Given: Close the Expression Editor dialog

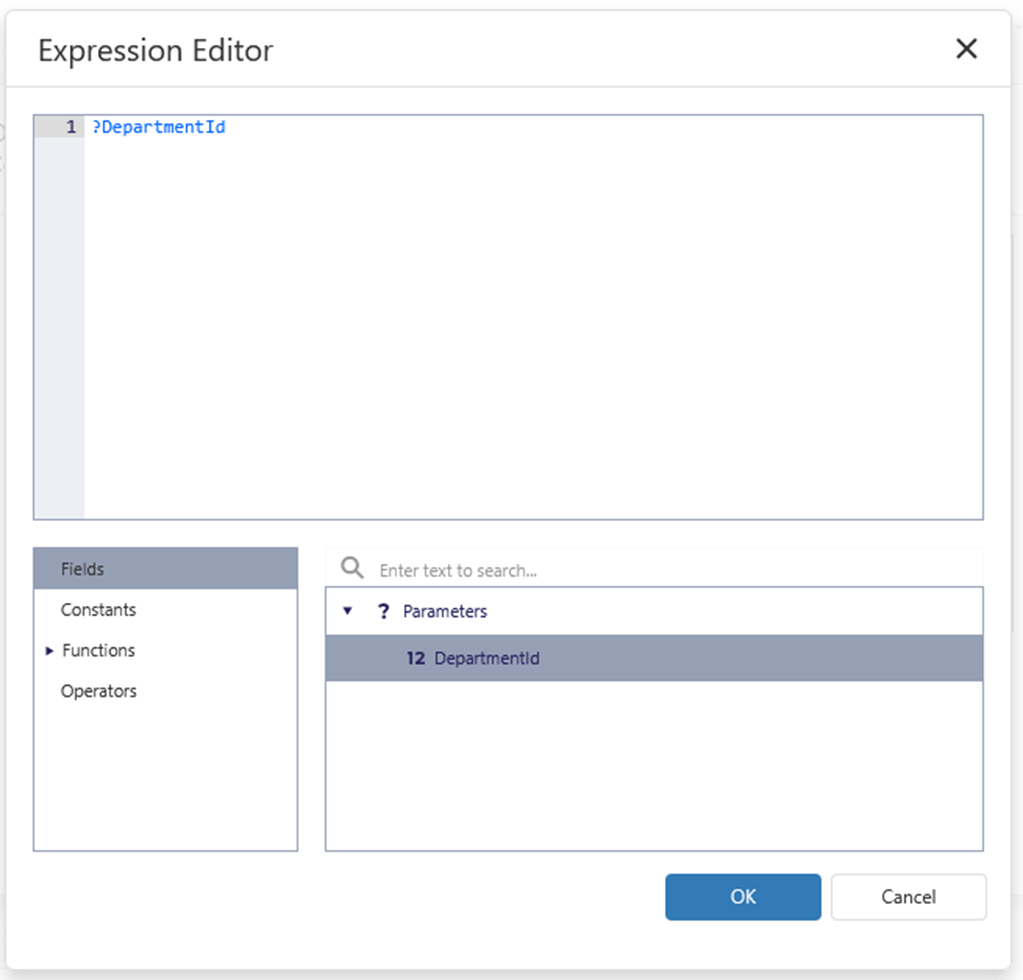Looking at the screenshot, I should (x=966, y=49).
